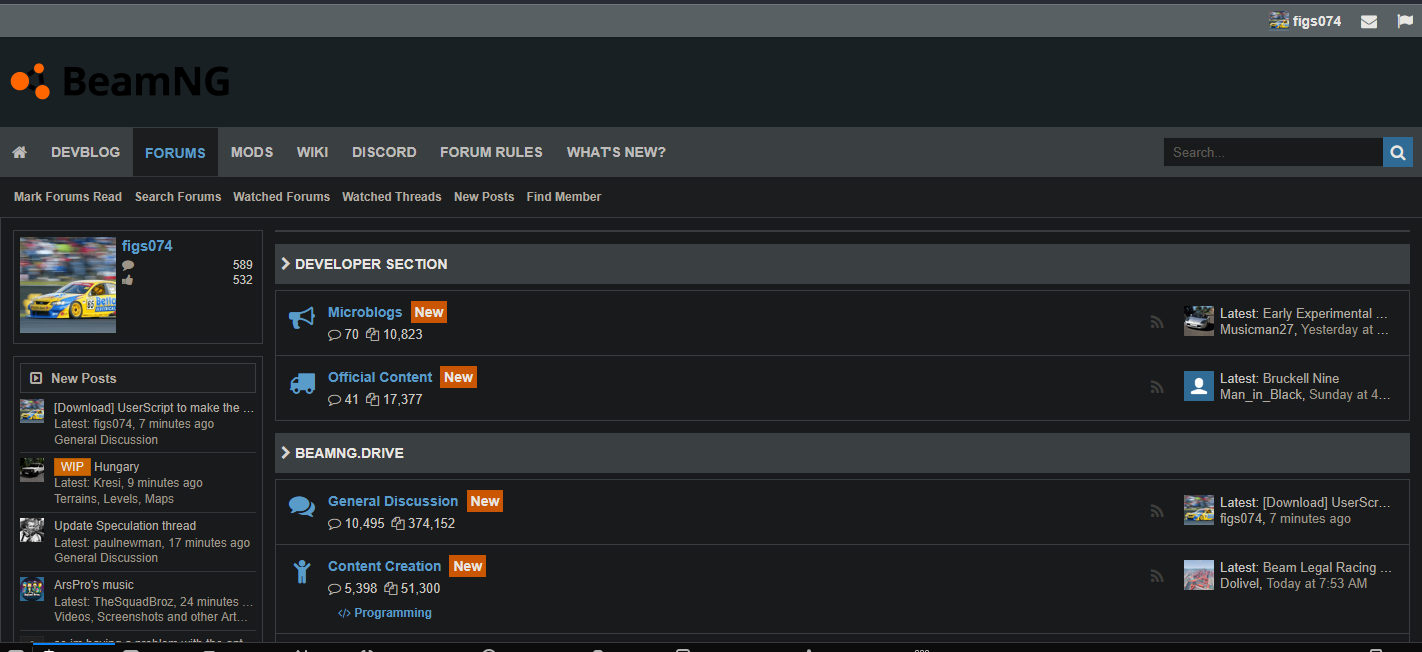Screen dimensions: 1422x652
Task: Click the Man_in_Black username
Action: tap(1261, 394)
